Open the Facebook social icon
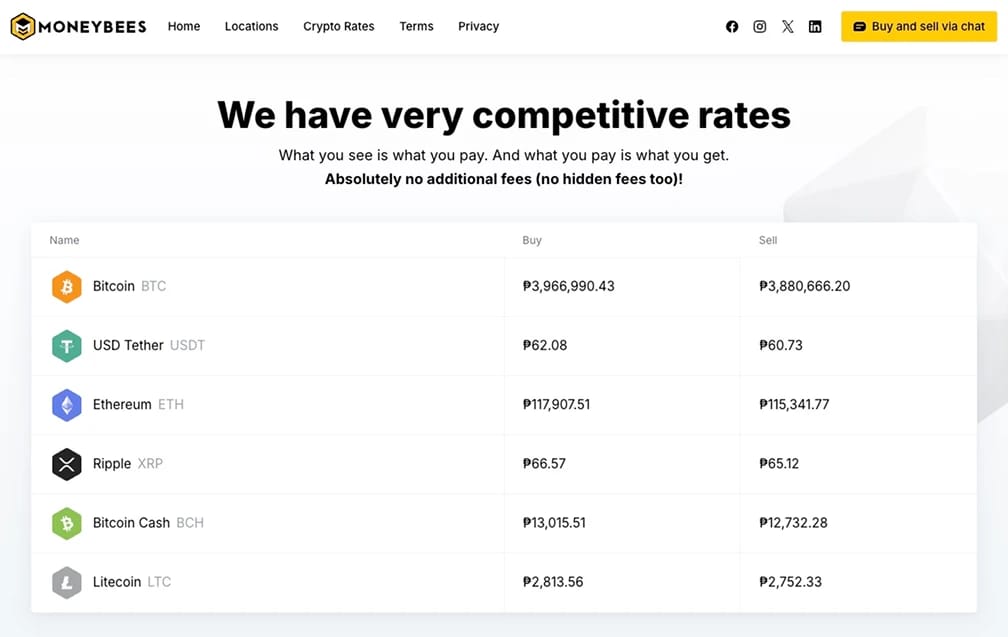1008x637 pixels. 732,26
